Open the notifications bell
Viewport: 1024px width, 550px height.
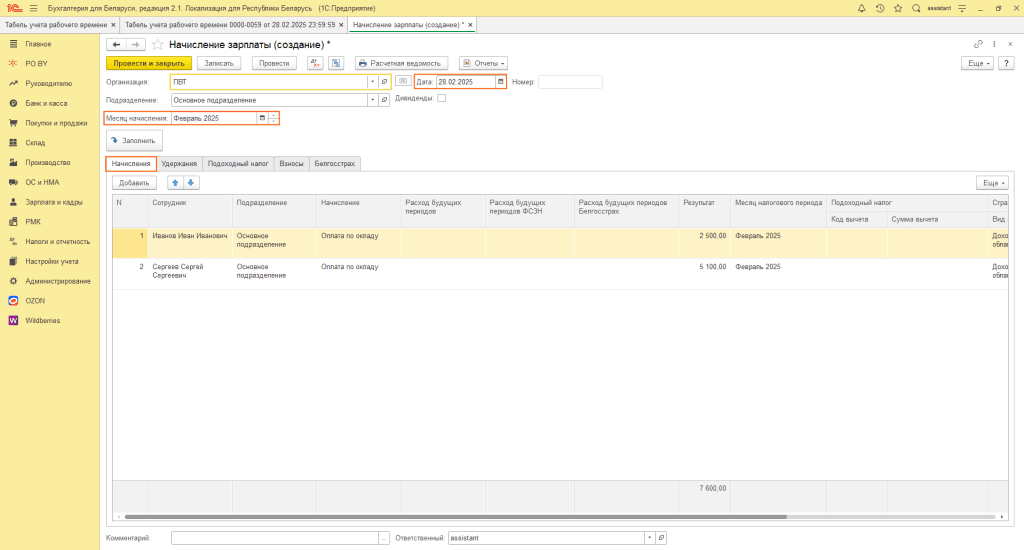pyautogui.click(x=861, y=8)
